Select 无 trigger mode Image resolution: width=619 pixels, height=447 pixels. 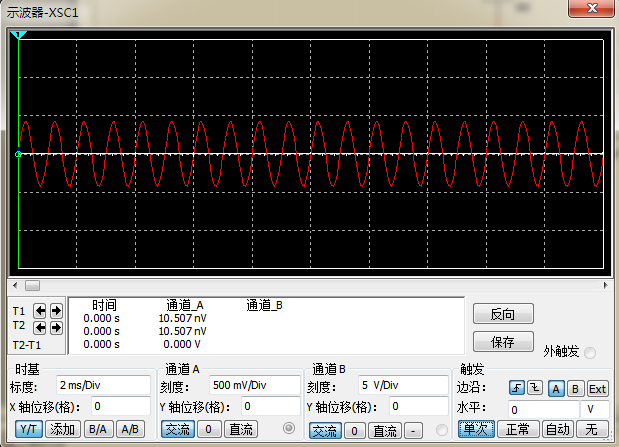(591, 429)
